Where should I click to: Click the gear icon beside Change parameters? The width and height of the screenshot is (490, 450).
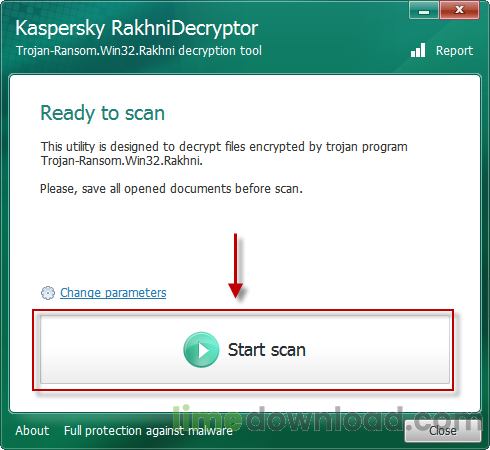(48, 293)
